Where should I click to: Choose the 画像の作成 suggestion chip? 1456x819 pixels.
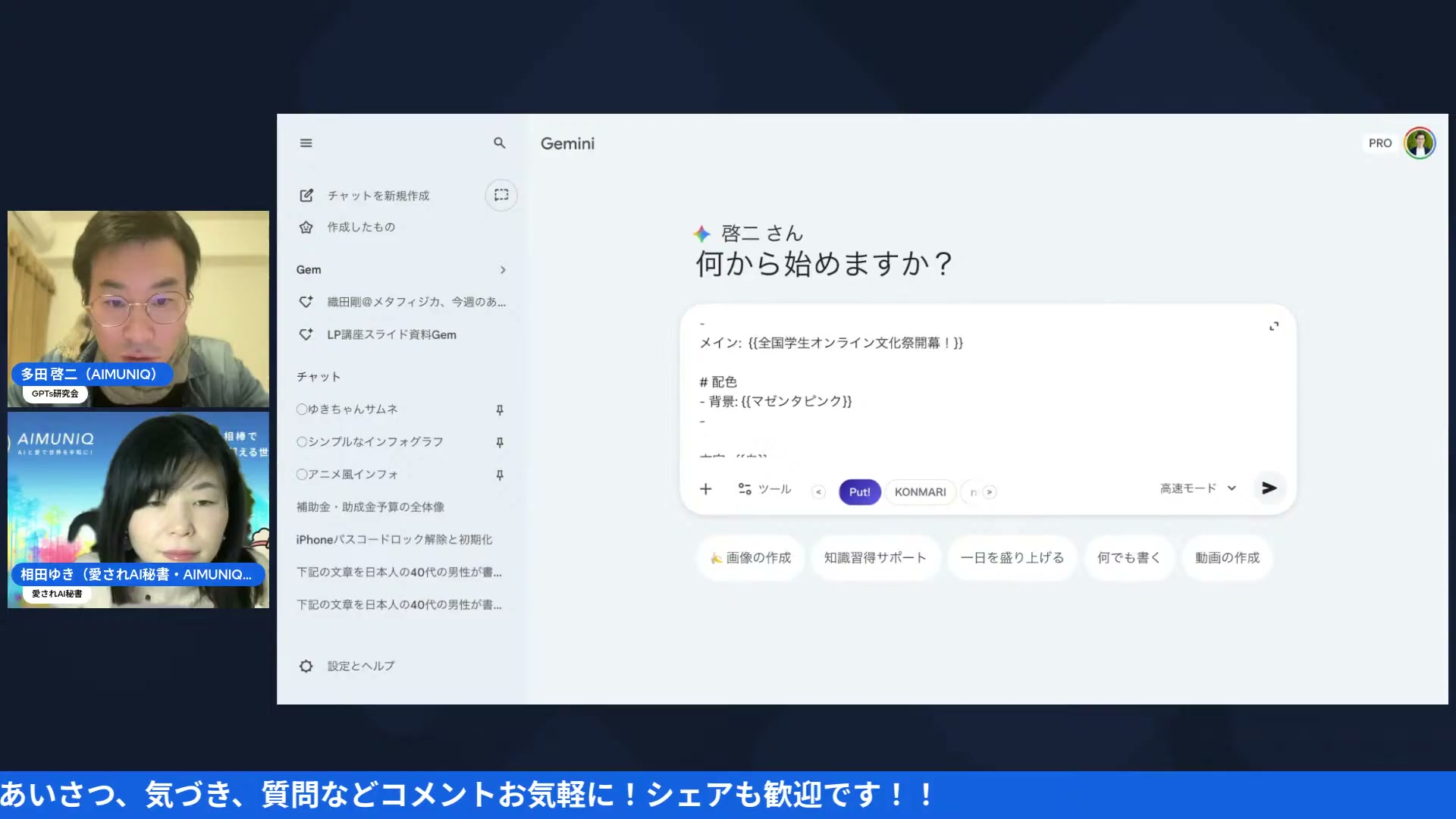pyautogui.click(x=750, y=557)
